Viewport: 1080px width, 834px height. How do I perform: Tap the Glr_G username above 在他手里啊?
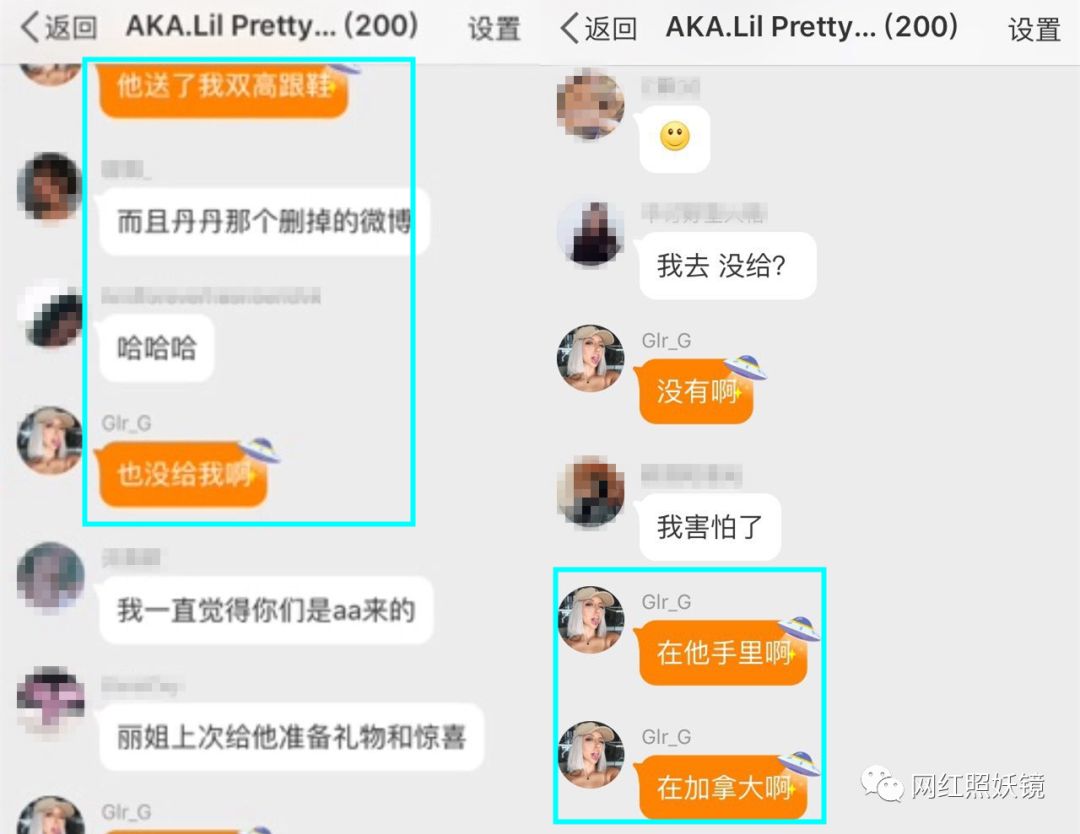pyautogui.click(x=666, y=603)
